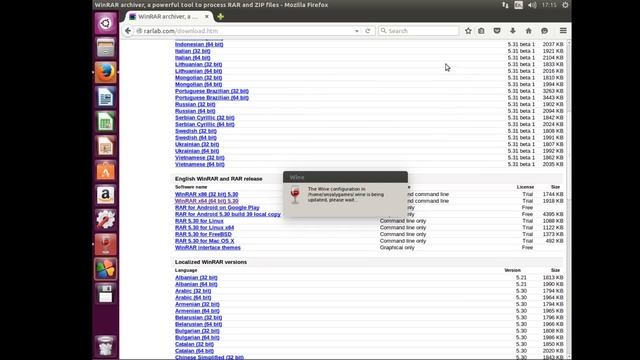This screenshot has height=360, width=640.
Task: Expand URL bar history dropdown
Action: click(357, 31)
